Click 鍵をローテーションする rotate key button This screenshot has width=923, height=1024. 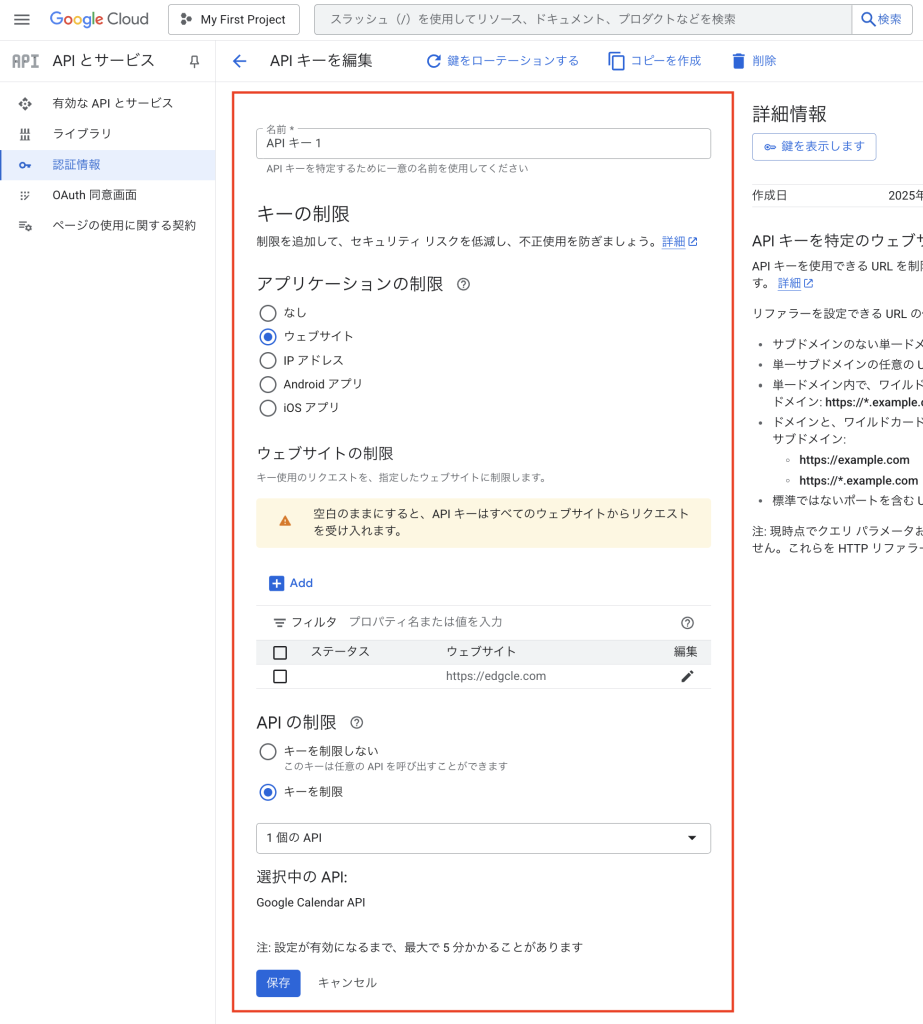(x=502, y=61)
